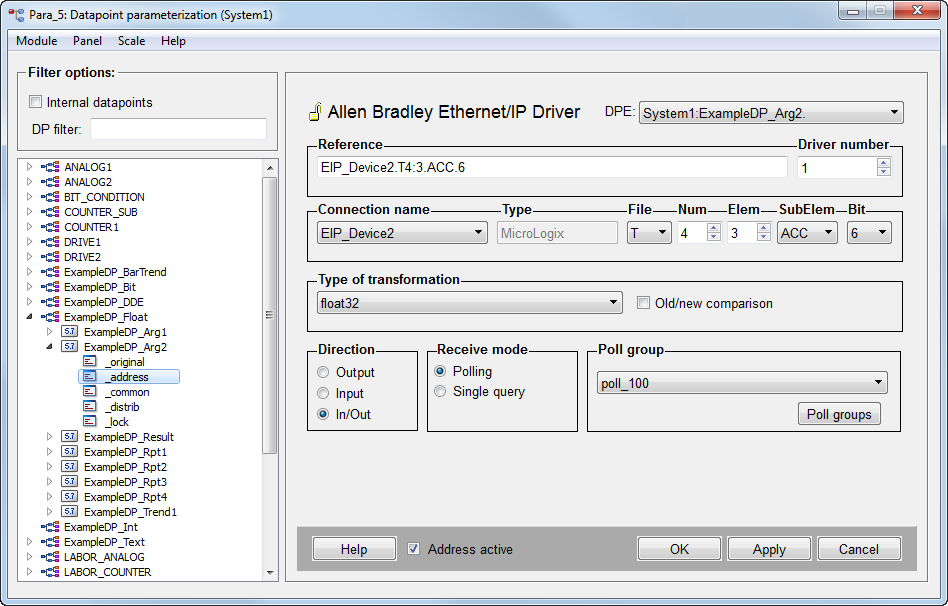Click the pointing-hand driver icon
This screenshot has width=948, height=606.
click(313, 112)
